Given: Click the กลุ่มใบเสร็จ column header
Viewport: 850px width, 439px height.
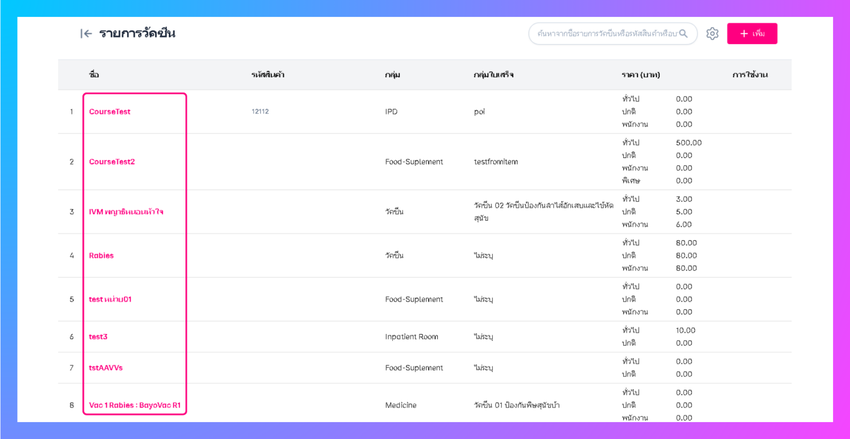Looking at the screenshot, I should (x=494, y=75).
